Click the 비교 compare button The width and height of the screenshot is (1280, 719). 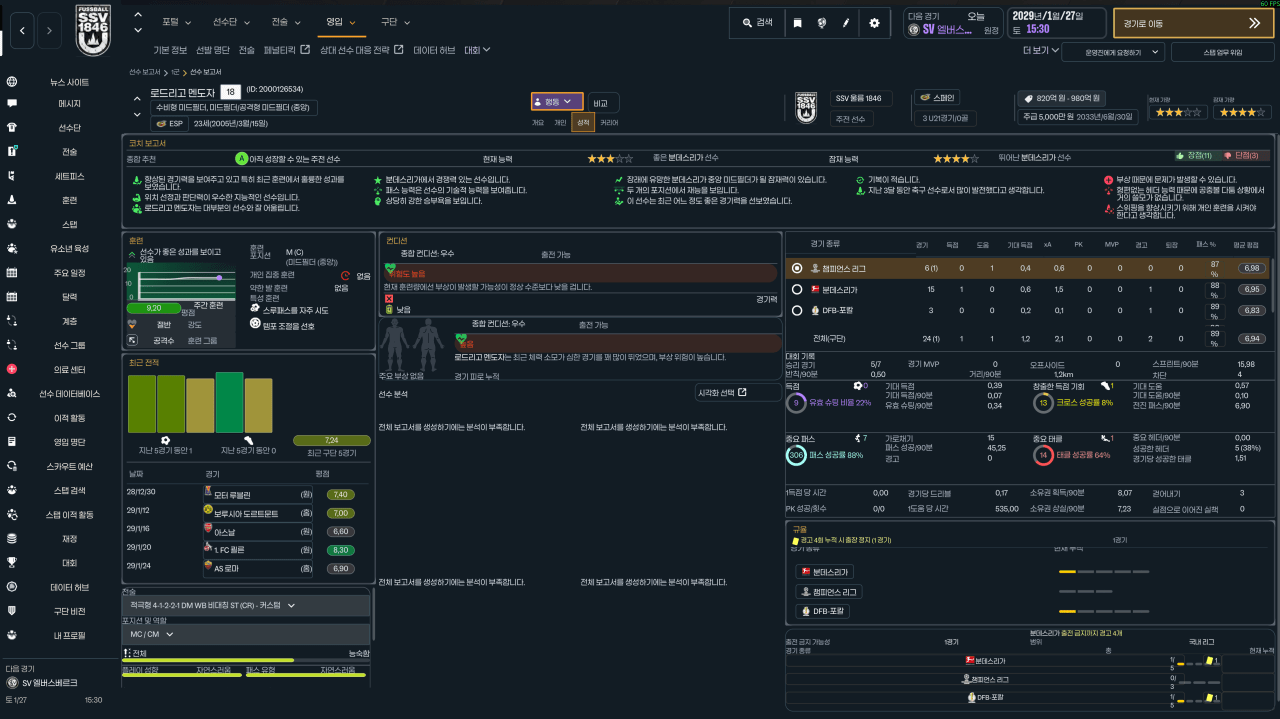coord(601,103)
